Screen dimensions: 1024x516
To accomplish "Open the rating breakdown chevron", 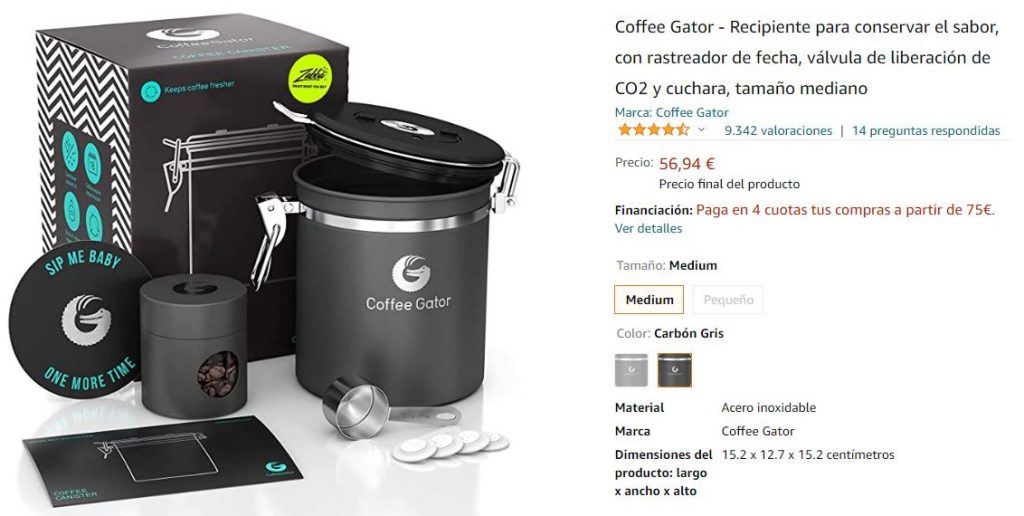I will point(701,130).
